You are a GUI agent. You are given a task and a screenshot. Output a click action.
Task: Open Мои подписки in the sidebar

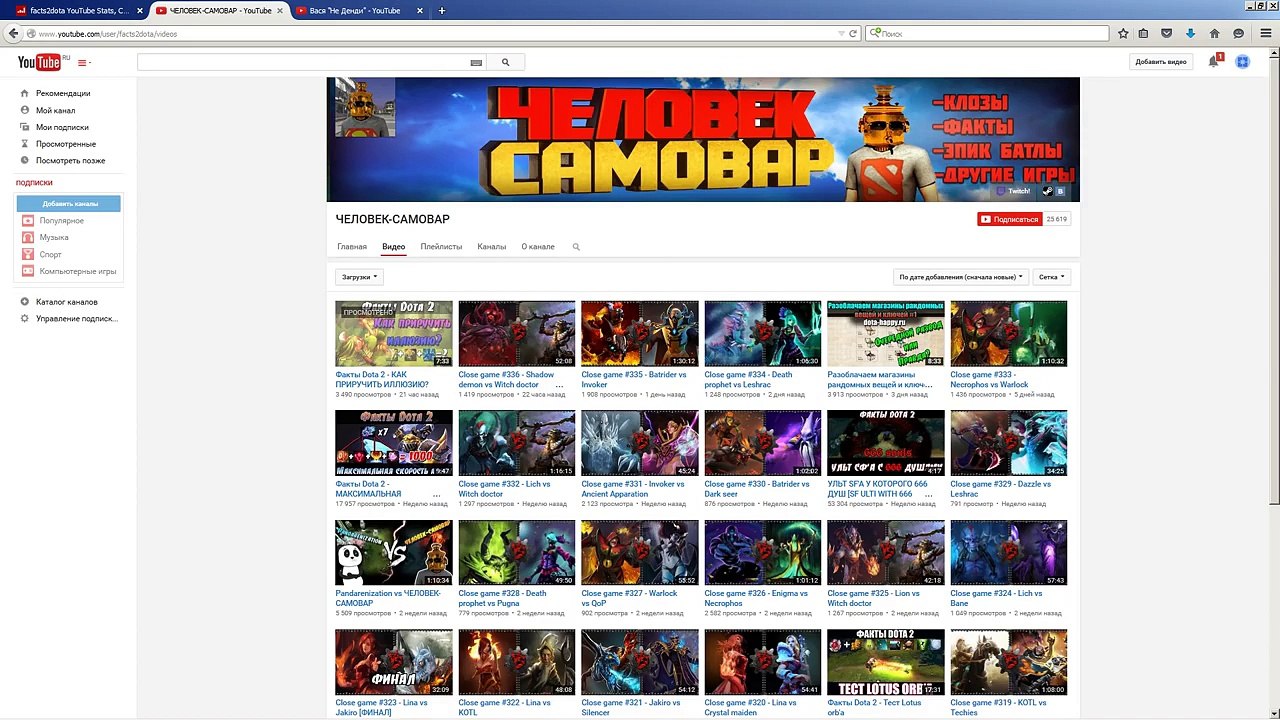[x=62, y=127]
